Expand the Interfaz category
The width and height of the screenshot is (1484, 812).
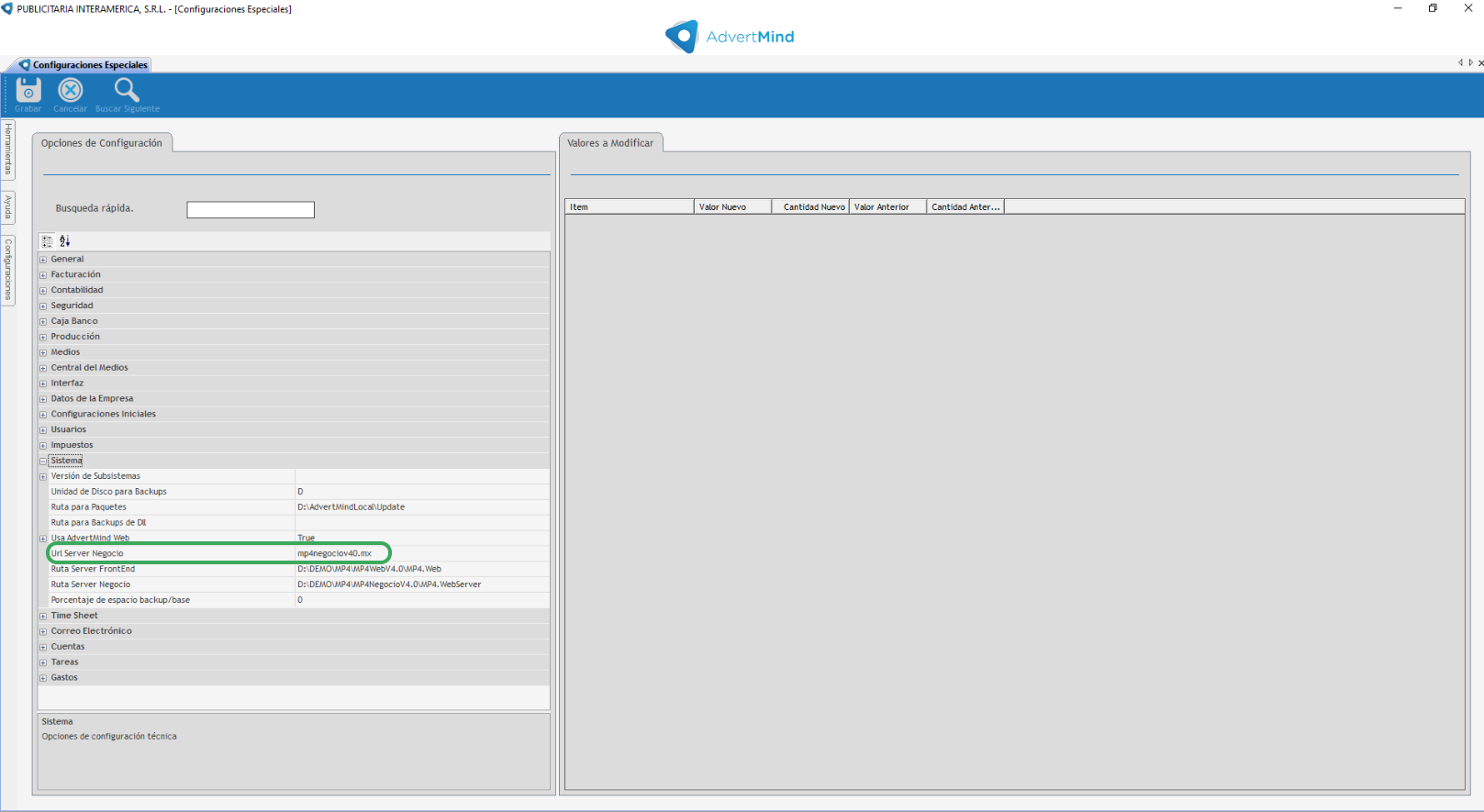tap(43, 384)
